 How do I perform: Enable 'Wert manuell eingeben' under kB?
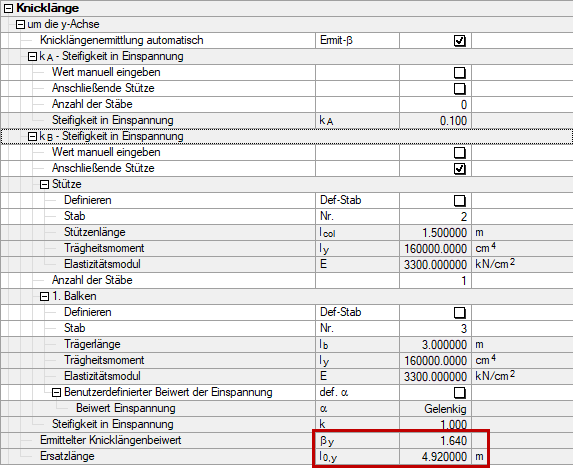[x=460, y=153]
